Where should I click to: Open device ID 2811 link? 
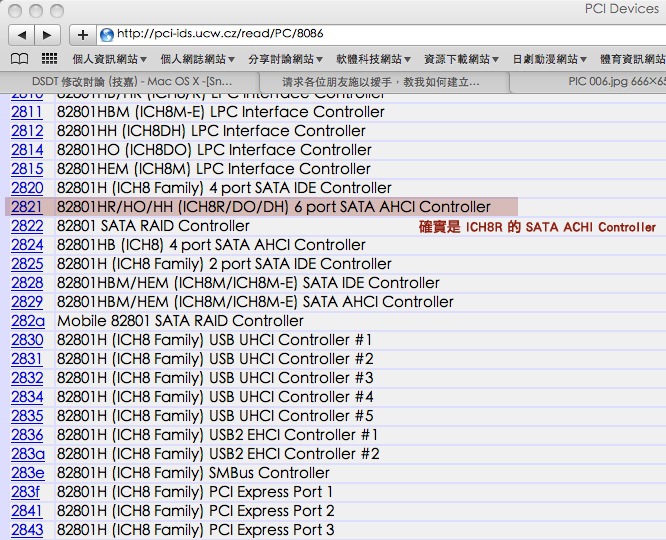[27, 112]
